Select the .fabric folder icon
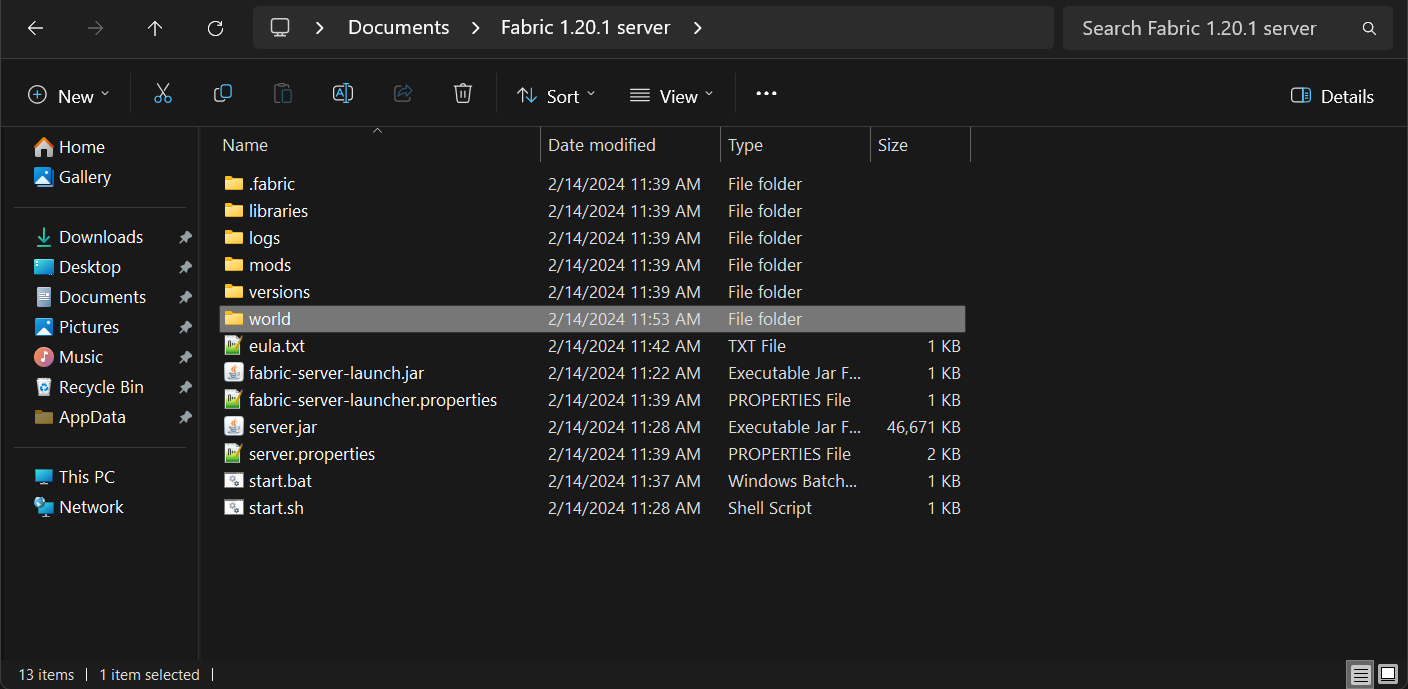Viewport: 1408px width, 689px height. 234,184
